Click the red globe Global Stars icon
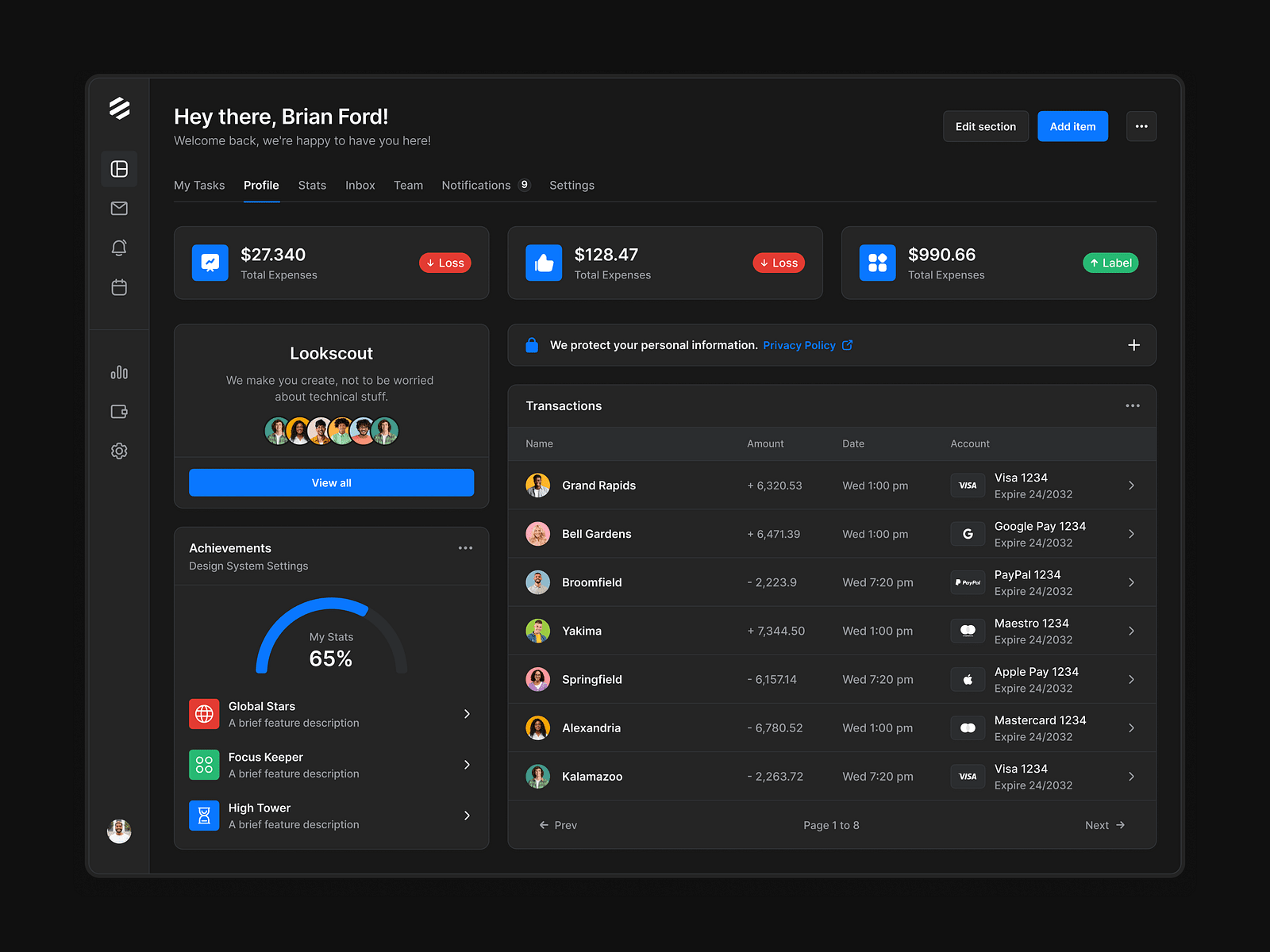 [x=204, y=714]
